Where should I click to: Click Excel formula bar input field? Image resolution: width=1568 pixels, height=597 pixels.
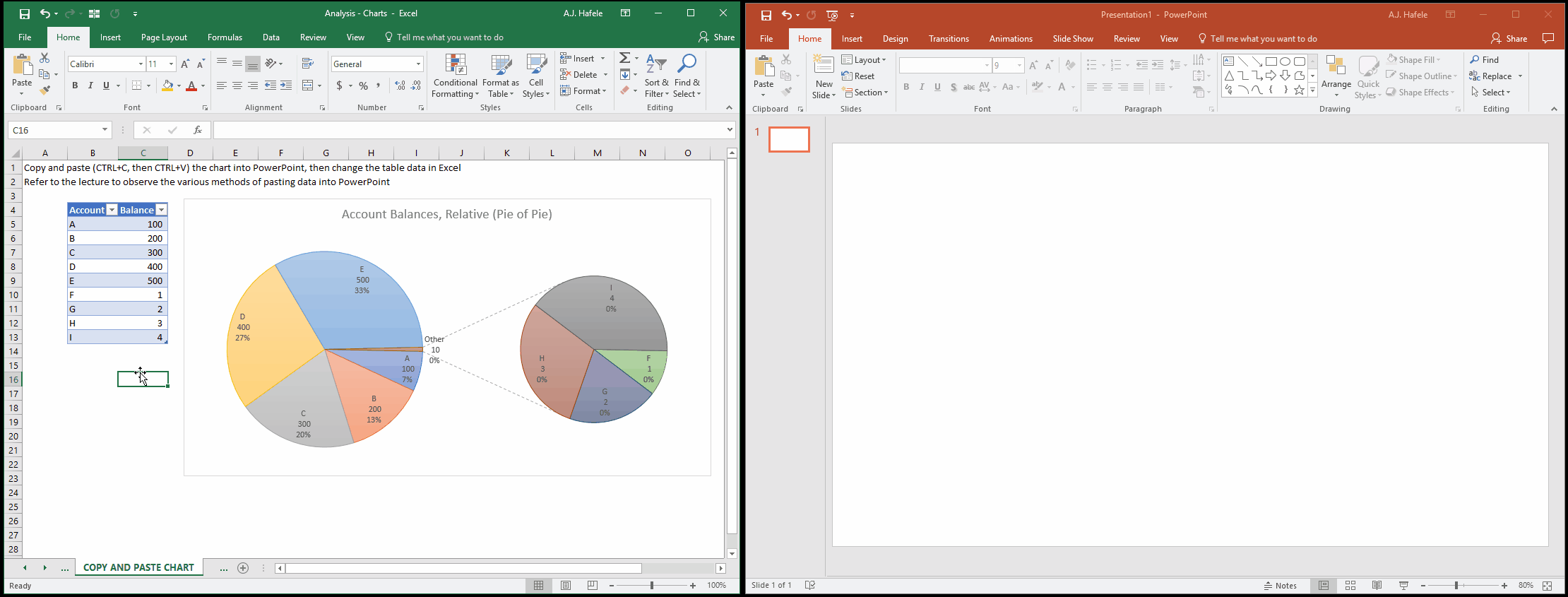469,130
